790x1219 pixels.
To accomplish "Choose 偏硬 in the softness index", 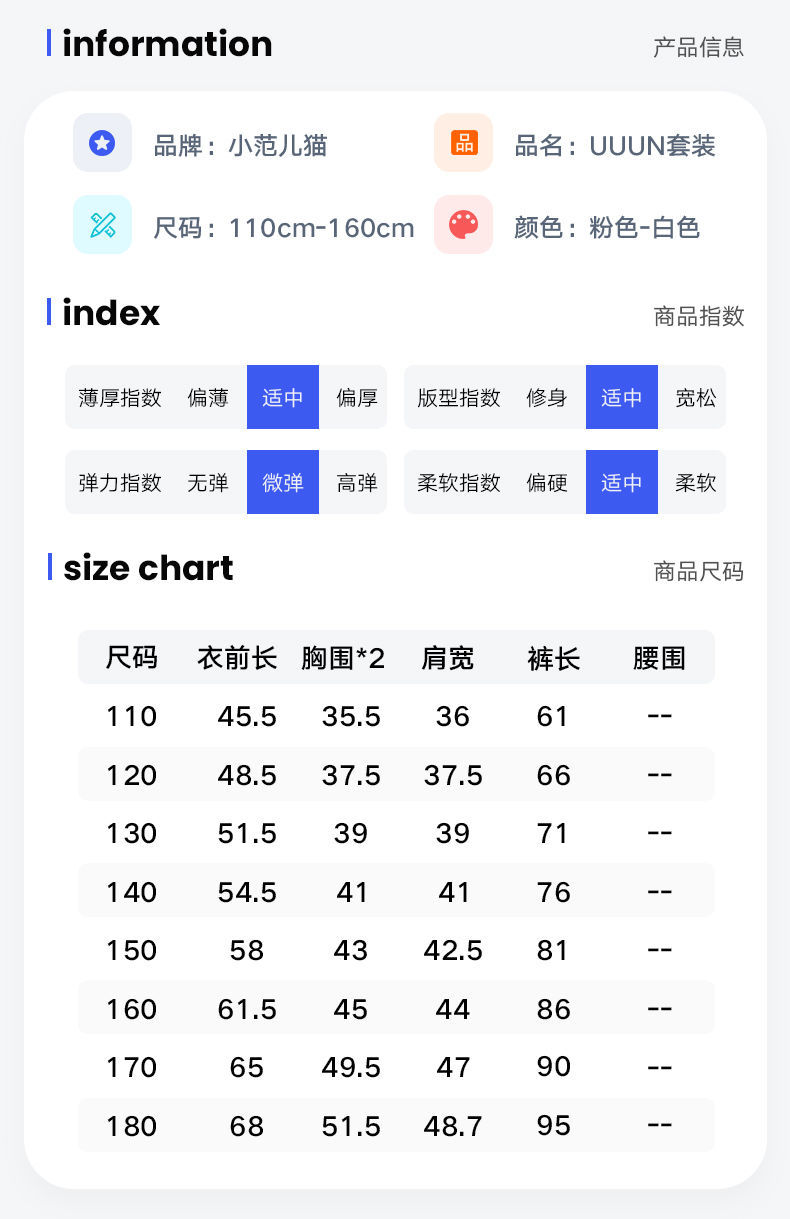I will pos(547,483).
